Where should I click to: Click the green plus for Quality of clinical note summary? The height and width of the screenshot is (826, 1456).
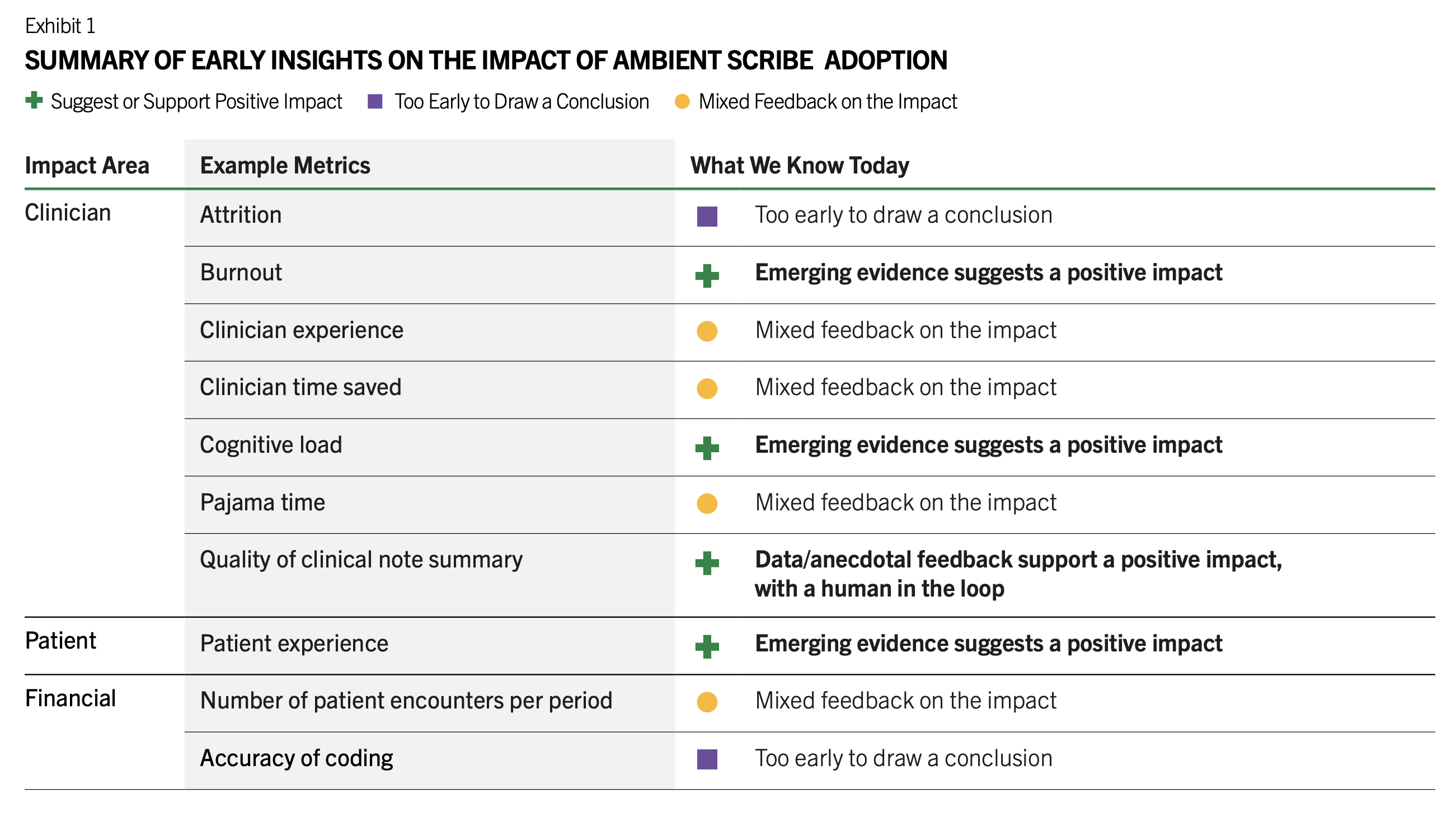(707, 563)
